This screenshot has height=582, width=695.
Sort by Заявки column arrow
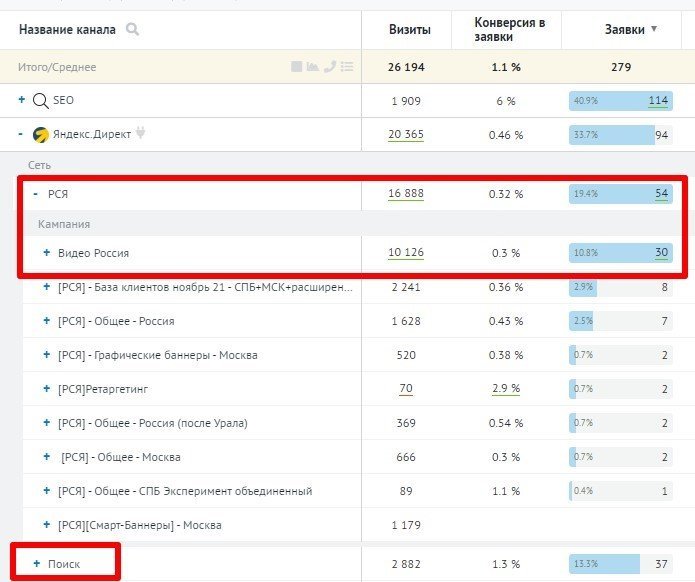pyautogui.click(x=654, y=29)
